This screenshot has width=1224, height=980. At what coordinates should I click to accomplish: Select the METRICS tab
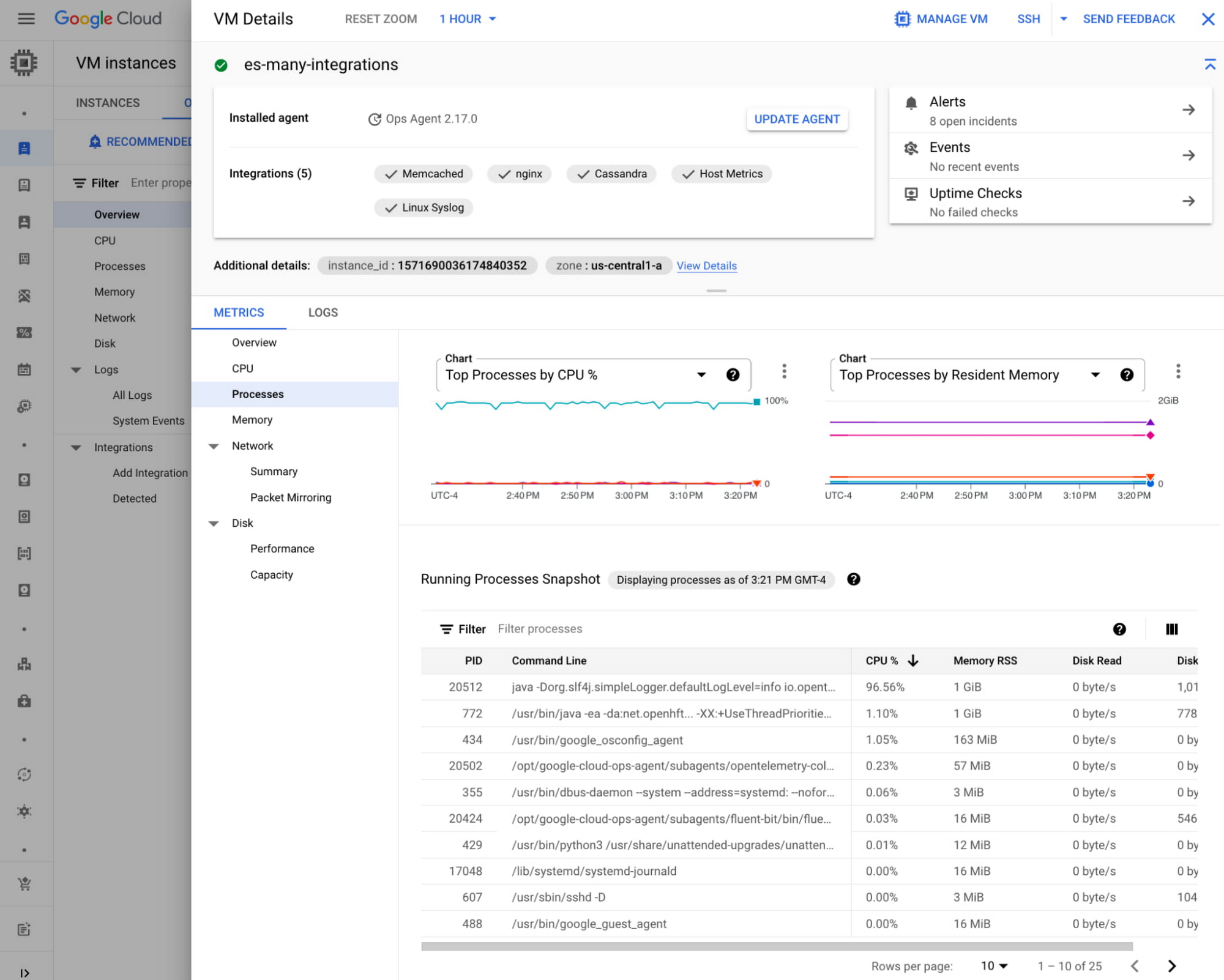click(239, 312)
